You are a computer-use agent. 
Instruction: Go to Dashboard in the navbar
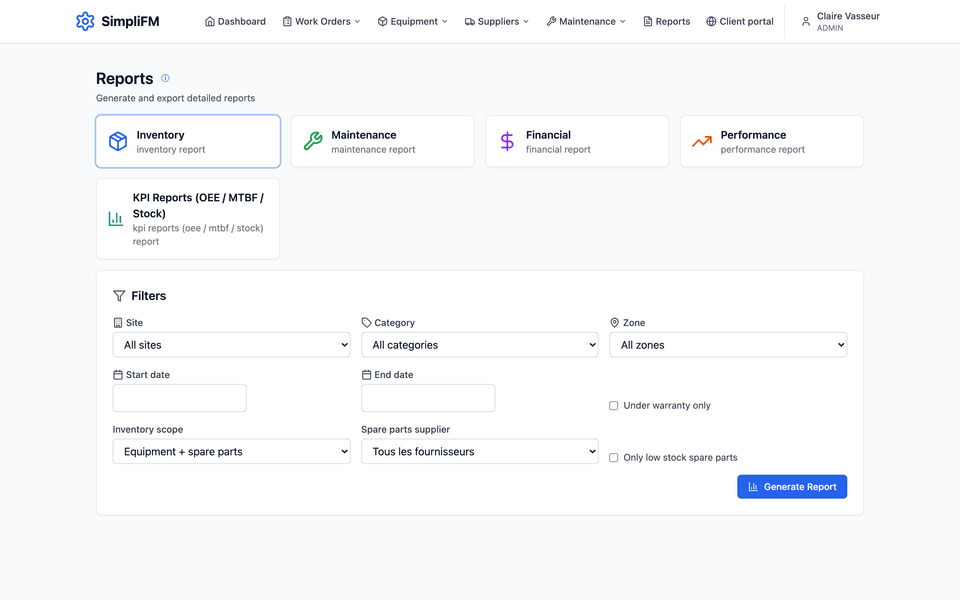pos(235,21)
